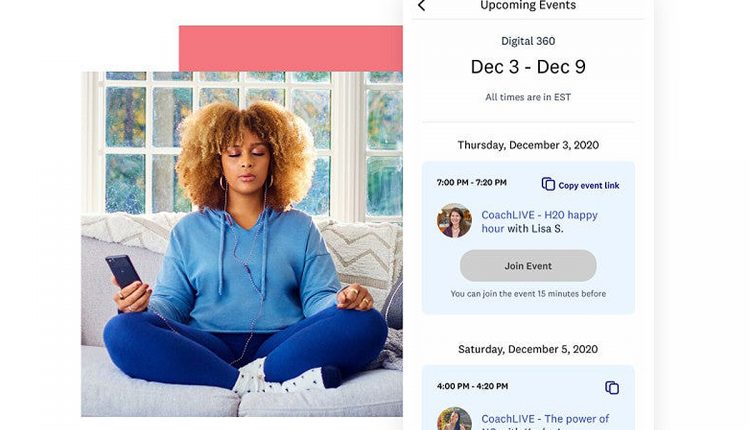Click the Upcoming Events header title
The height and width of the screenshot is (430, 750).
pyautogui.click(x=528, y=5)
